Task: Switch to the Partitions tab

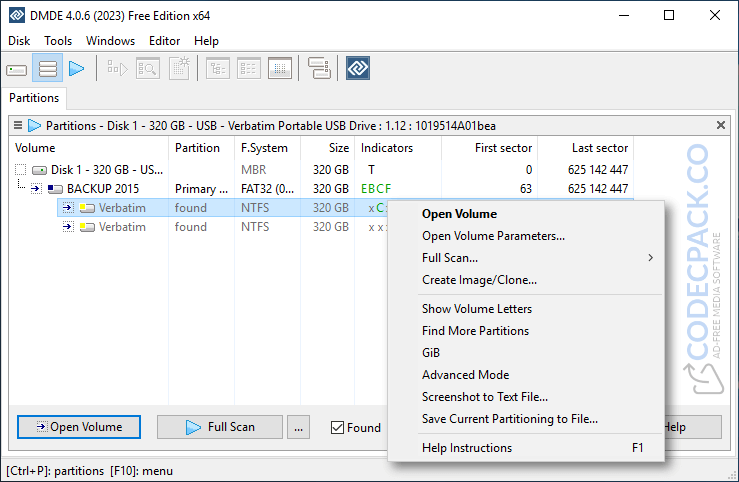Action: [34, 98]
